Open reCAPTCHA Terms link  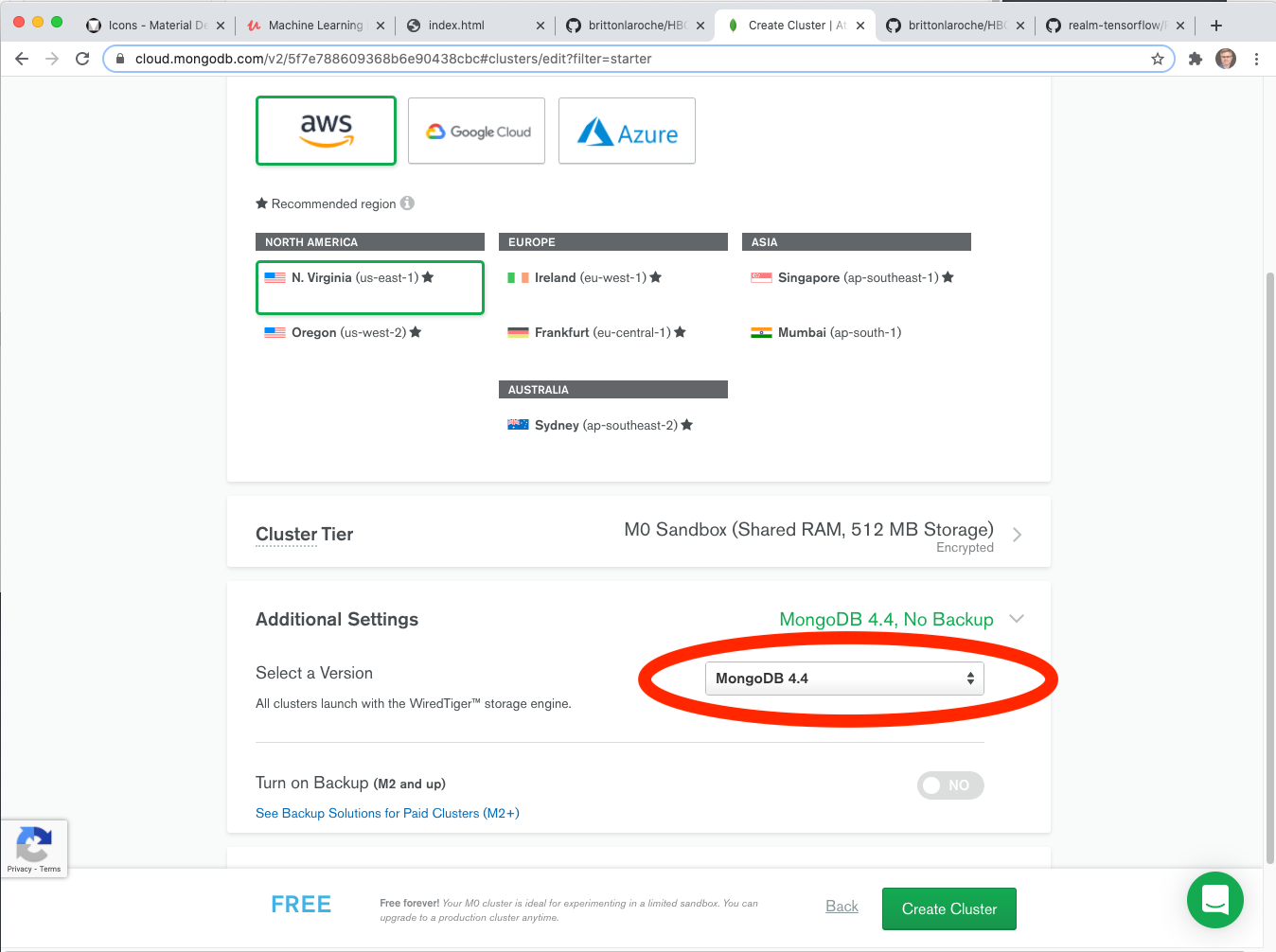coord(50,869)
